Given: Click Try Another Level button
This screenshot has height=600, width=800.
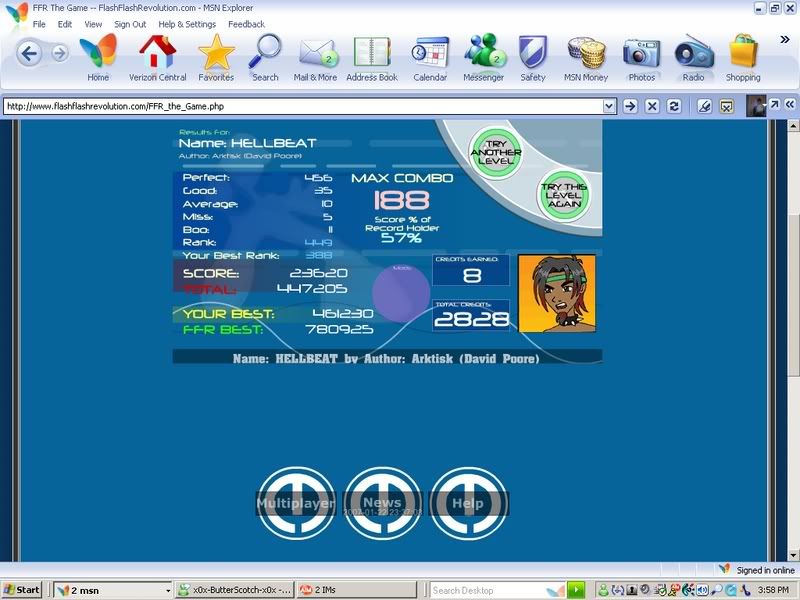Looking at the screenshot, I should click(x=498, y=152).
